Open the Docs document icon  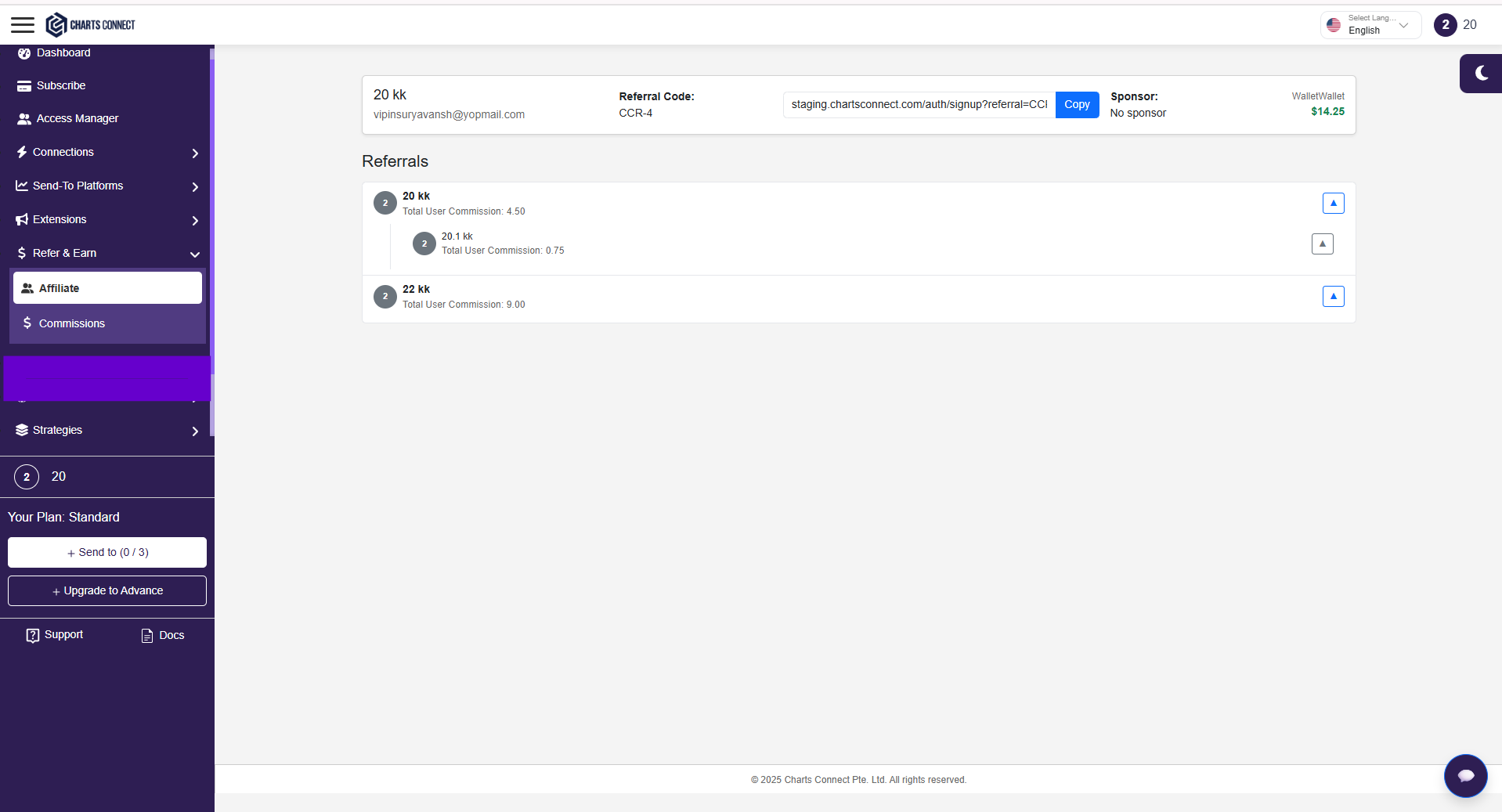[147, 636]
